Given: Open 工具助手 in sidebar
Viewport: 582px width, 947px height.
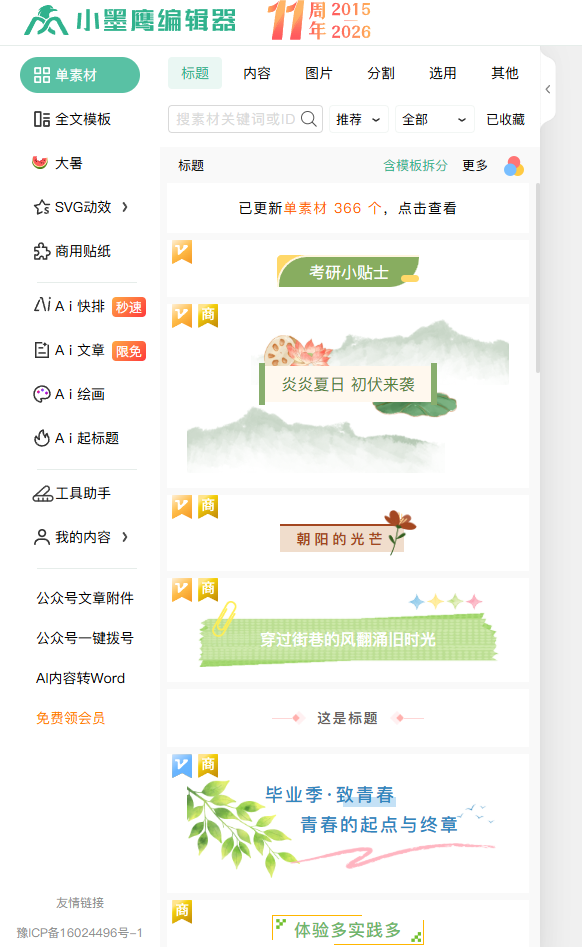Looking at the screenshot, I should pyautogui.click(x=83, y=493).
